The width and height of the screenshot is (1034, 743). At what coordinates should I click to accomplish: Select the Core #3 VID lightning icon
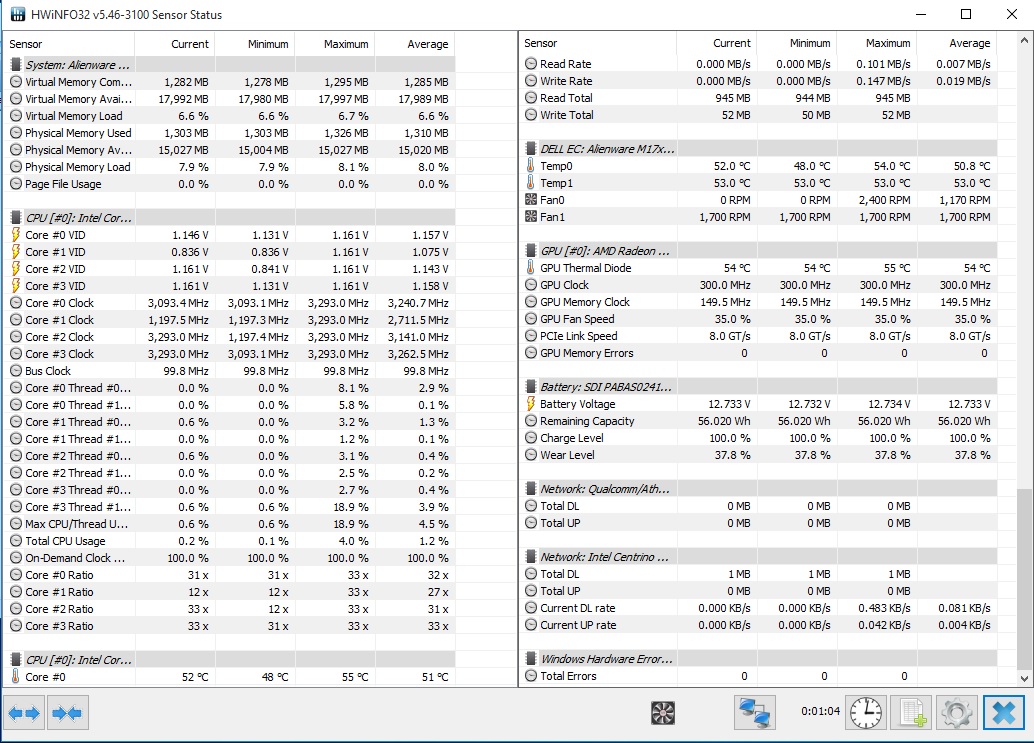tap(16, 285)
